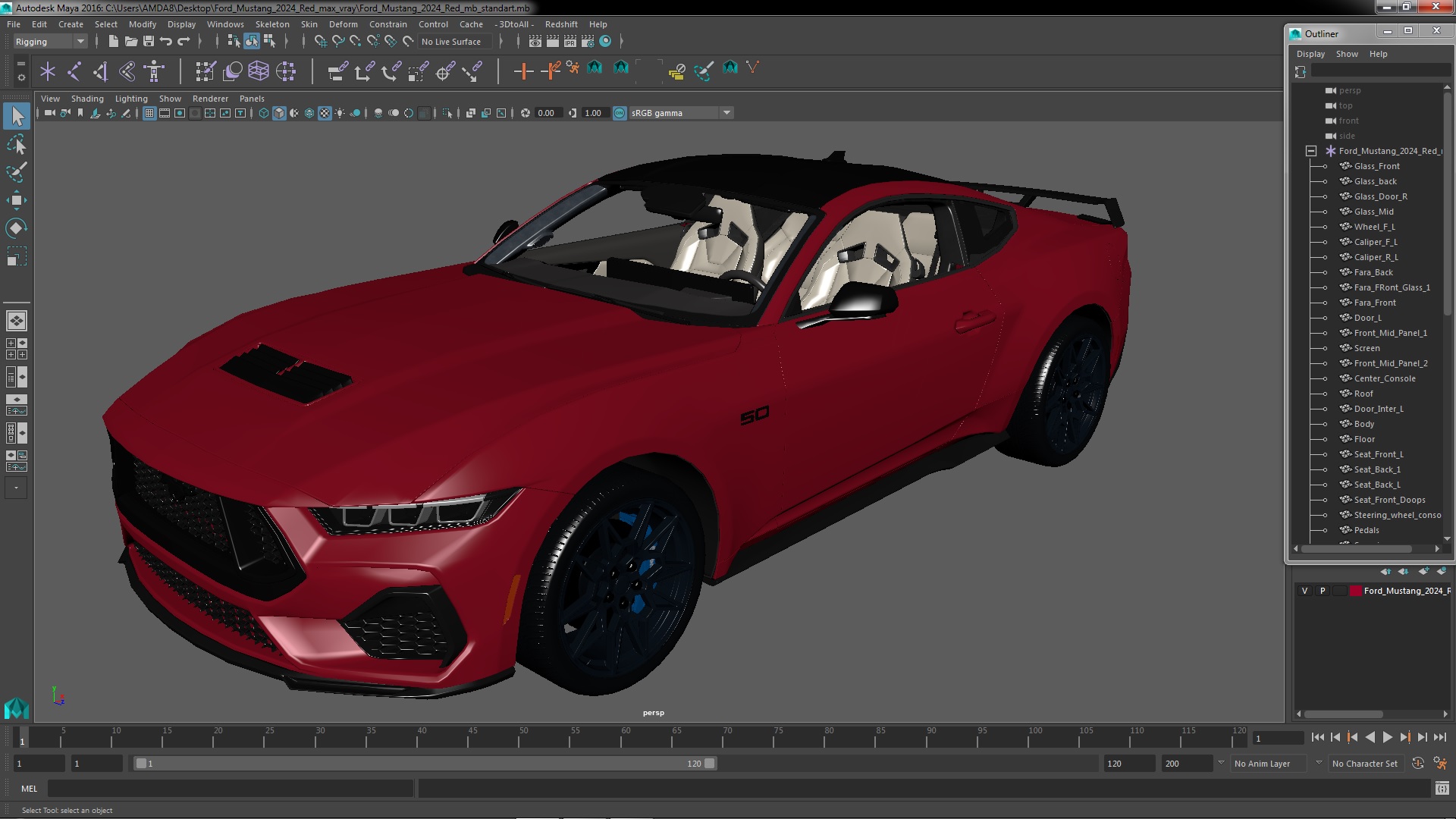Click the Play forwards button
Viewport: 1456px width, 819px height.
[x=1387, y=737]
